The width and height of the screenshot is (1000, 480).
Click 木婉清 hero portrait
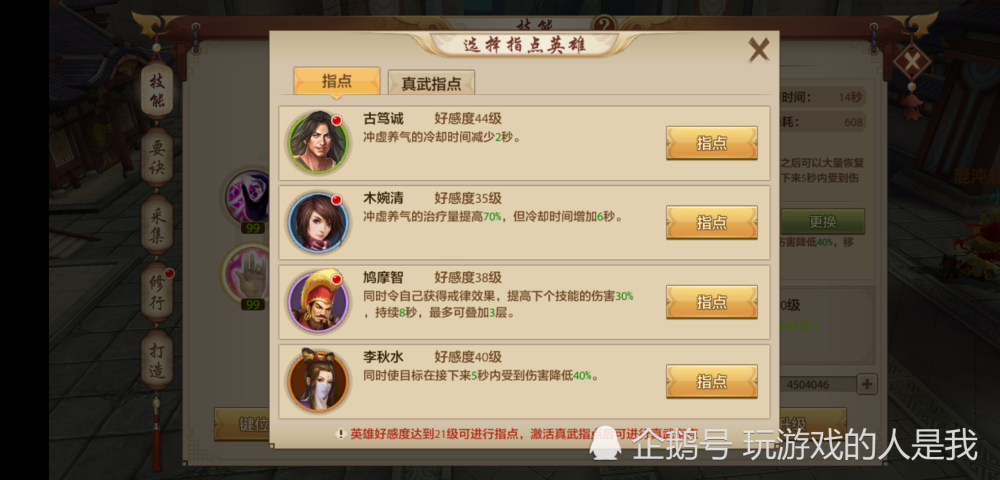click(318, 222)
